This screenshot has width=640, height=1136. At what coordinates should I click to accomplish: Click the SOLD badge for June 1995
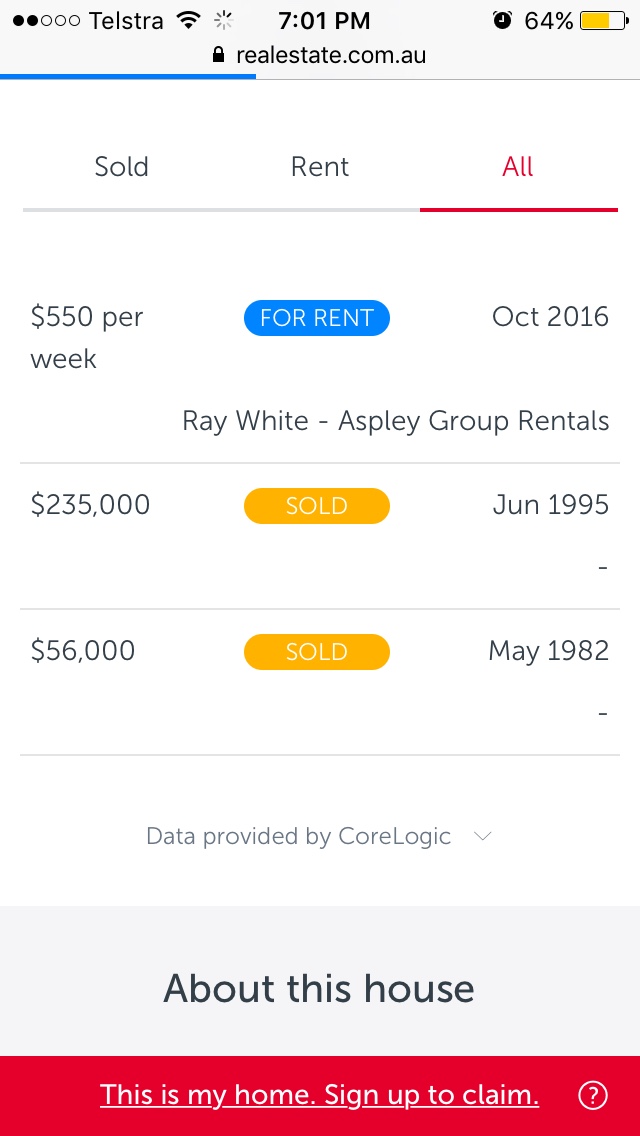(317, 506)
